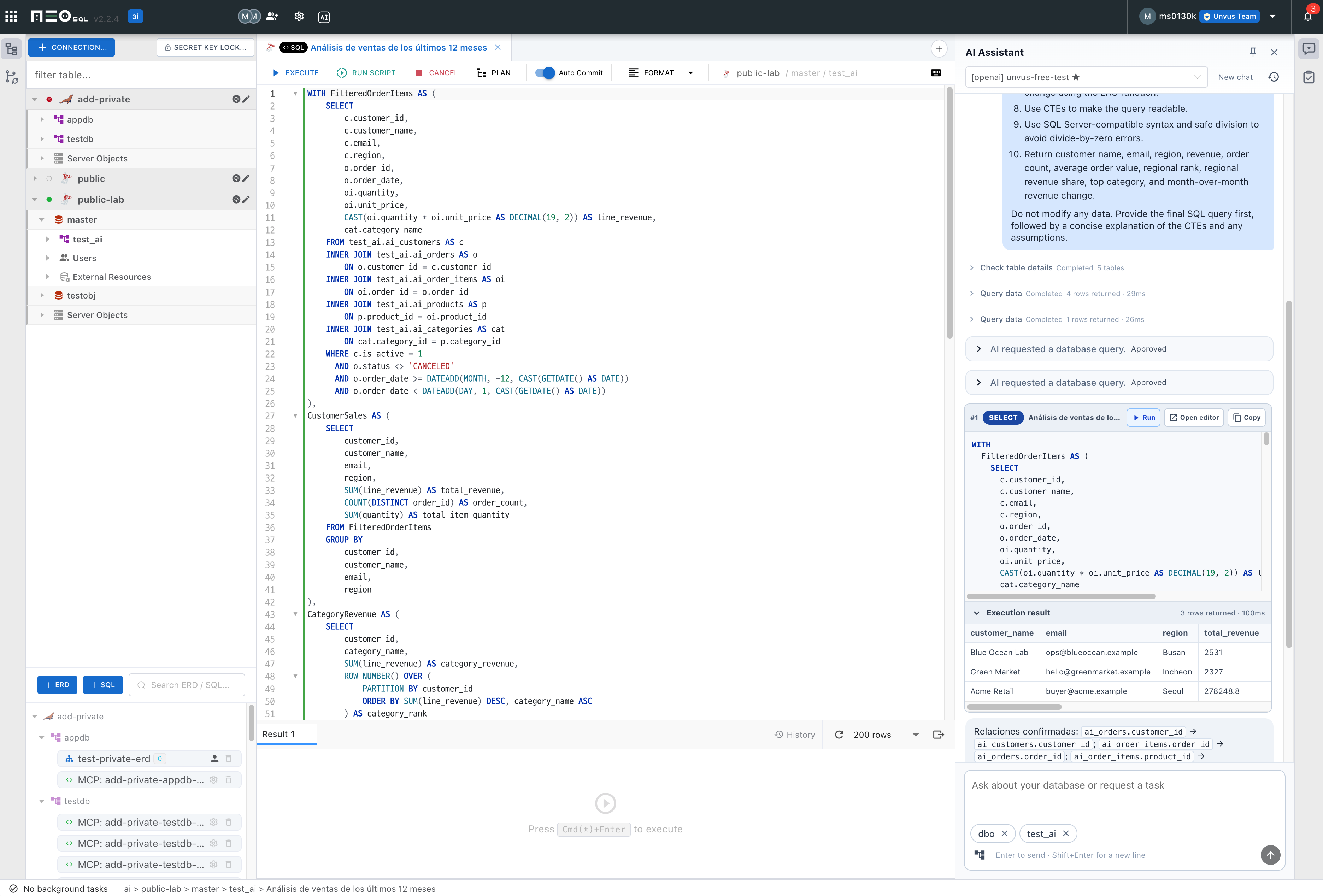This screenshot has width=1323, height=896.
Task: Copy the AI-generated query
Action: pos(1247,417)
